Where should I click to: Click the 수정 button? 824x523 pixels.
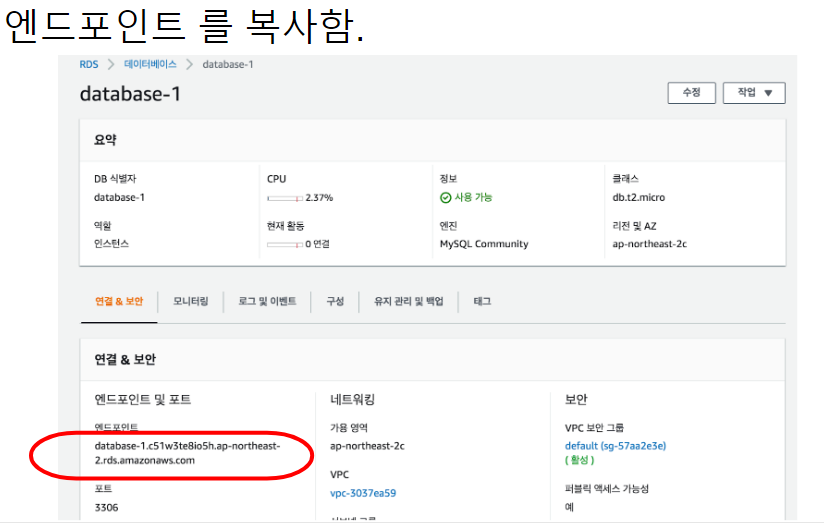(692, 93)
